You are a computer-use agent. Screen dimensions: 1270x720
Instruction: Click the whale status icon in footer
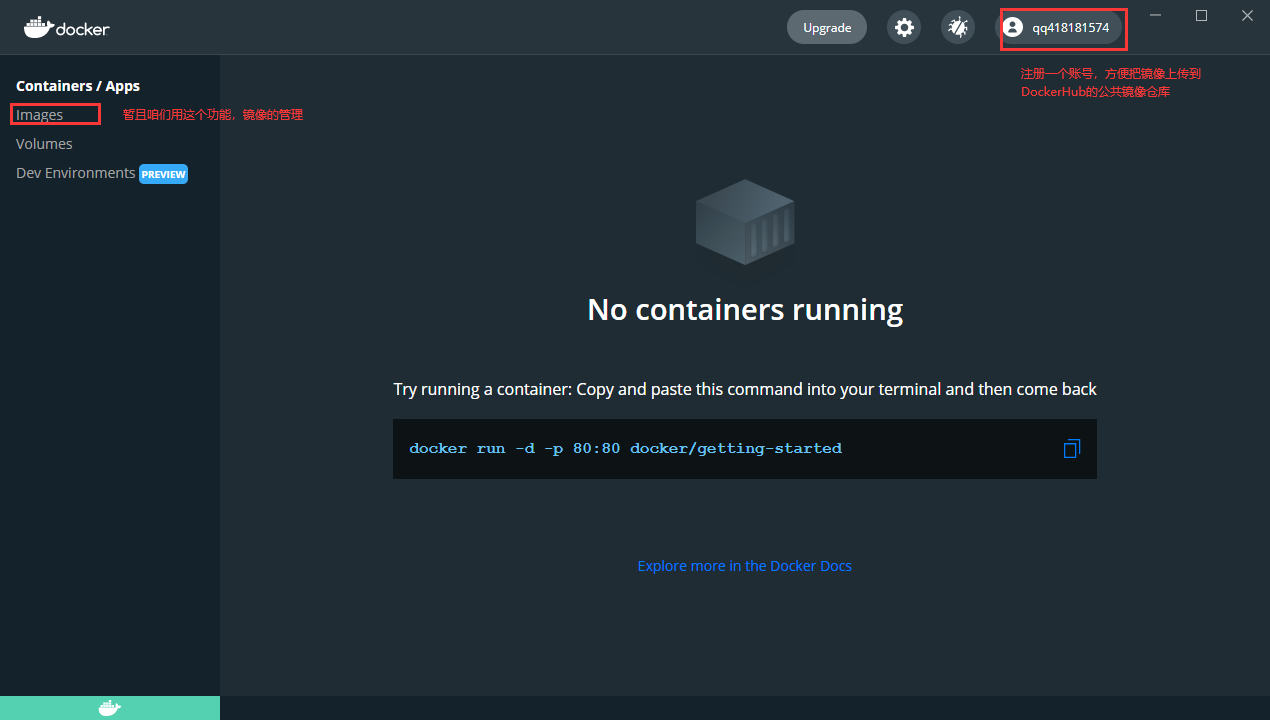110,708
